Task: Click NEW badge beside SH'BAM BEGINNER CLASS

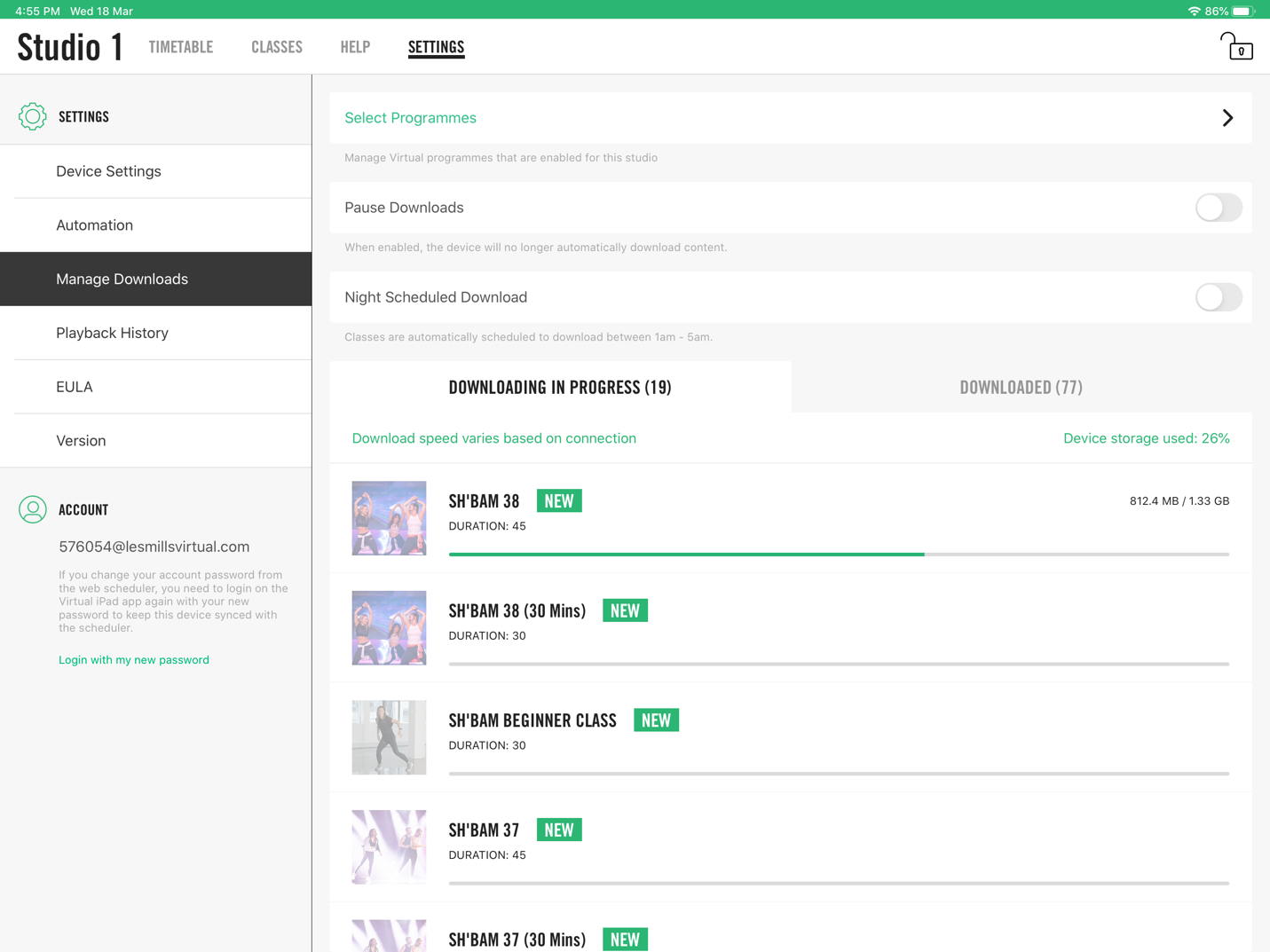Action: 656,720
